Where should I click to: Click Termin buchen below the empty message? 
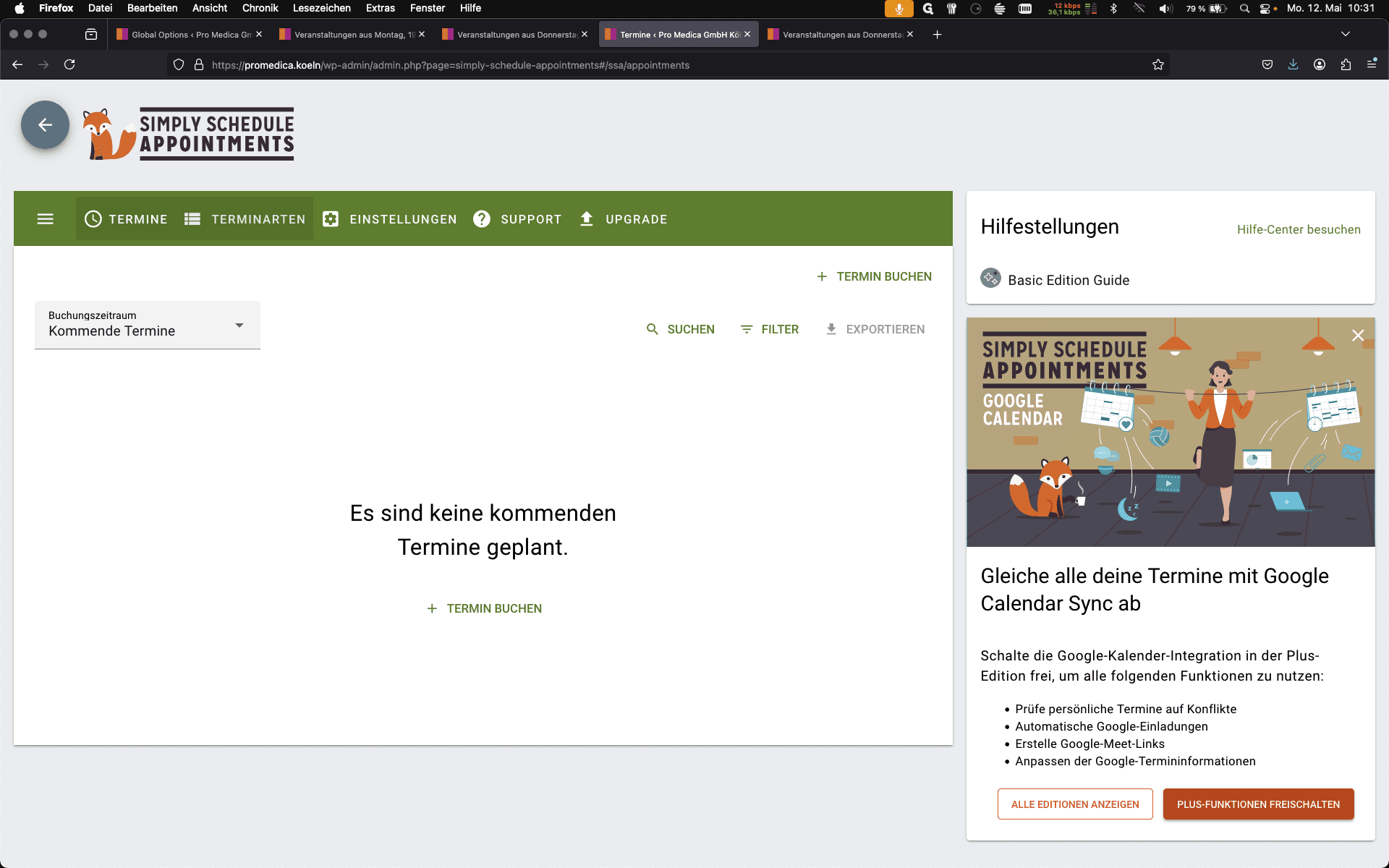click(x=484, y=609)
